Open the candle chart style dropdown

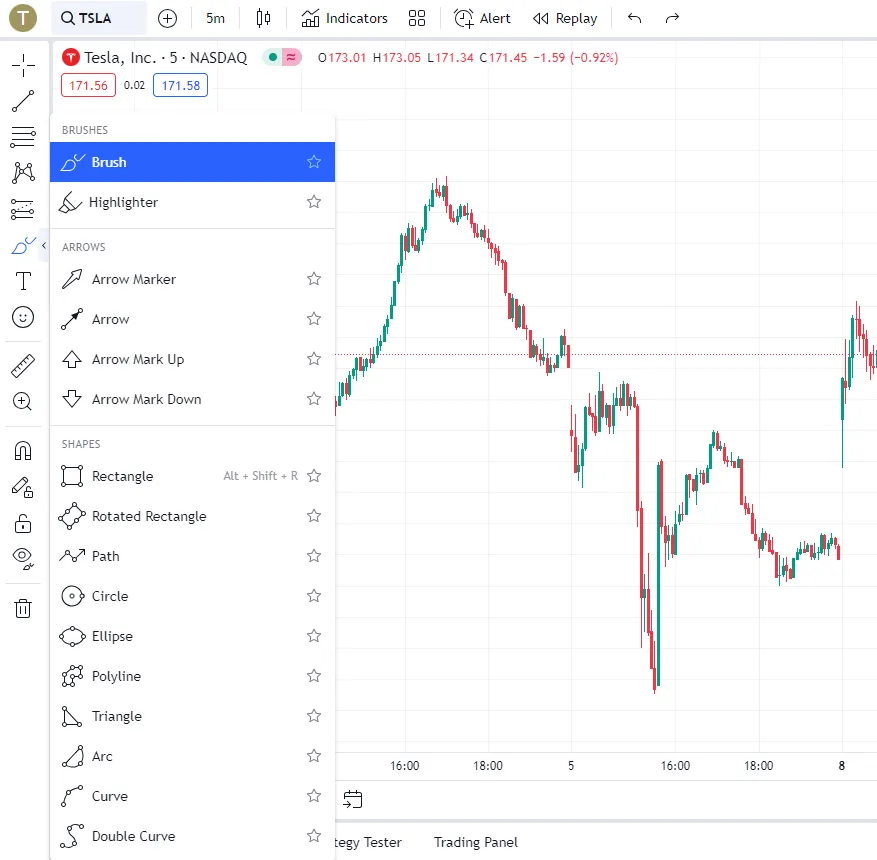263,17
